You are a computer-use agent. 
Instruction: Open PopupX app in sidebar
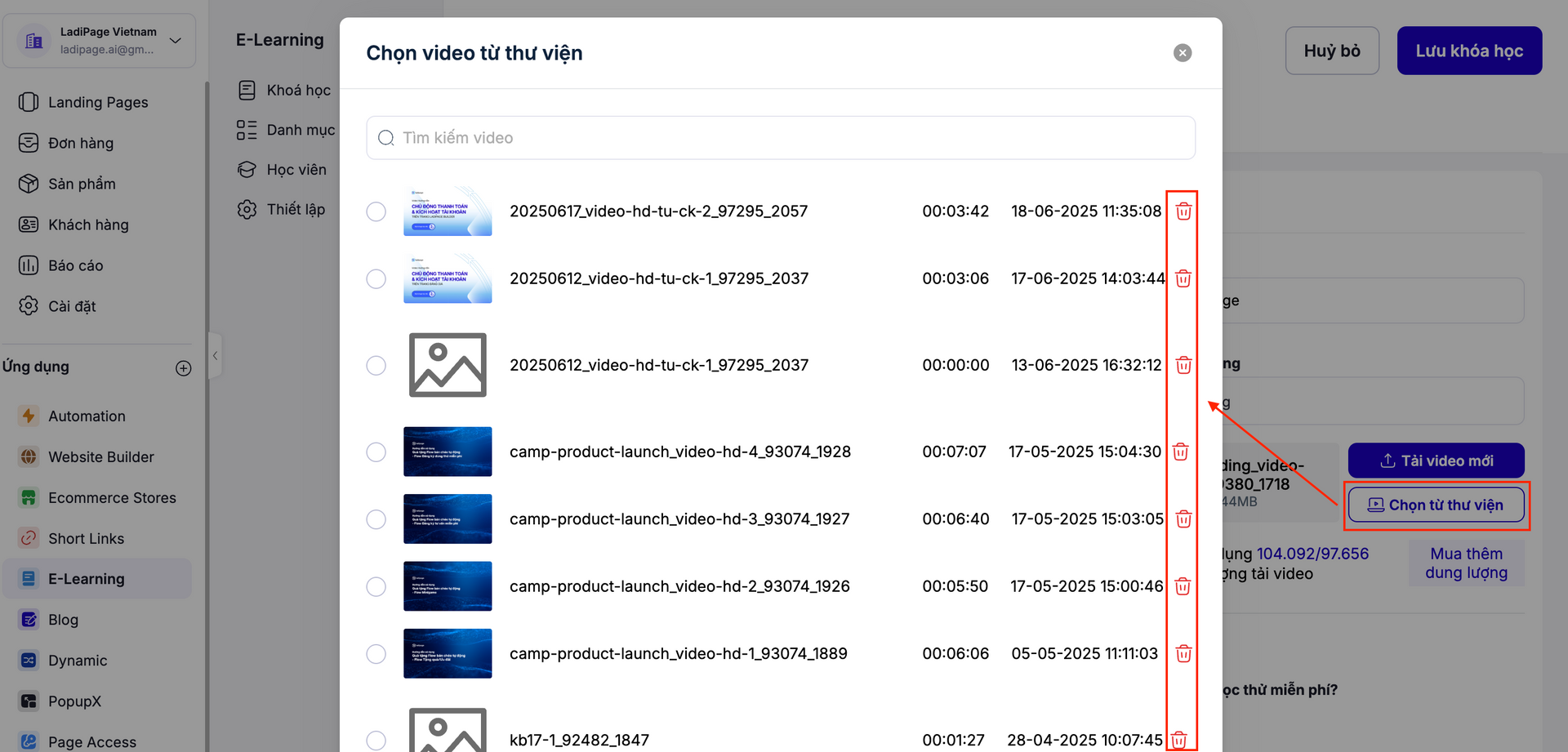tap(74, 701)
